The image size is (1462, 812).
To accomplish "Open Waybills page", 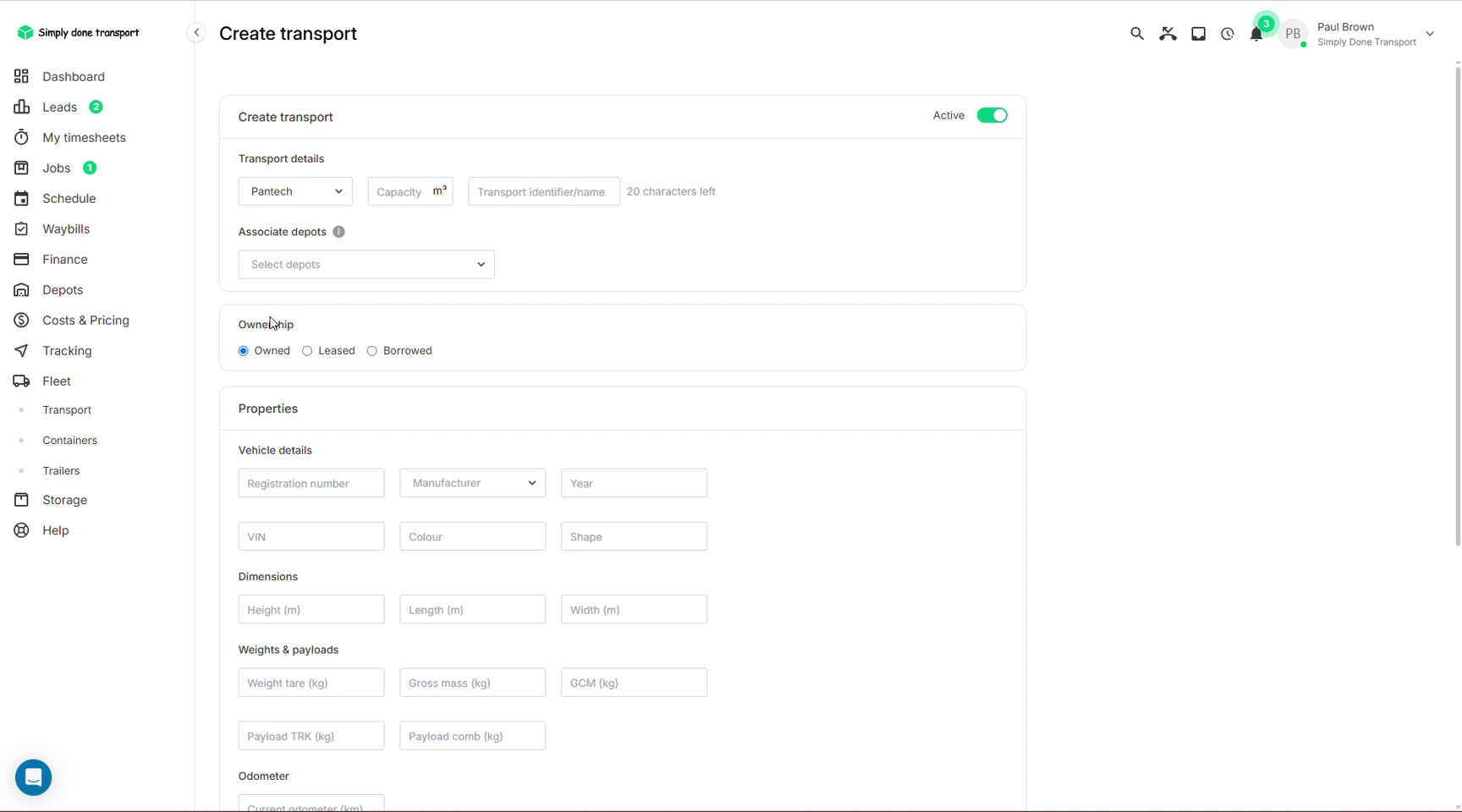I will (x=66, y=228).
